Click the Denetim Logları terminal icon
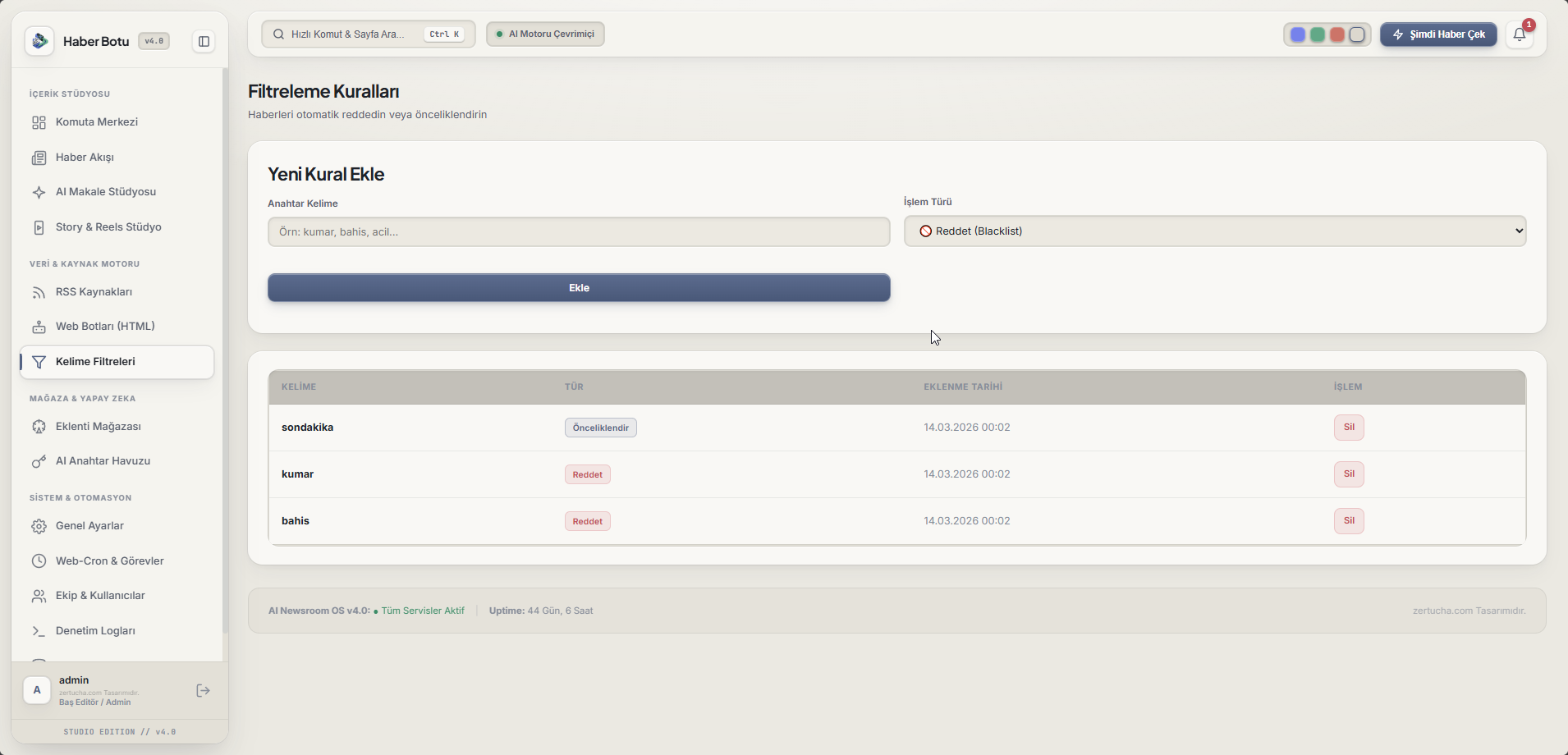Screen dimensions: 1568x755 coord(39,631)
